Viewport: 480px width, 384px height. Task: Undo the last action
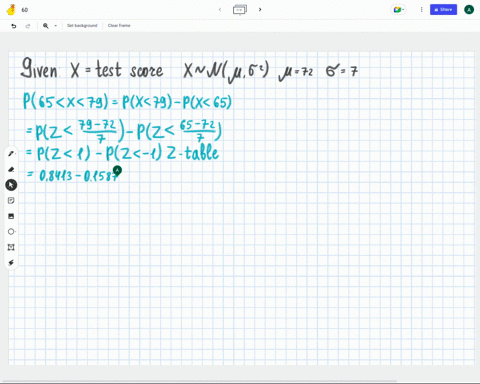14,26
